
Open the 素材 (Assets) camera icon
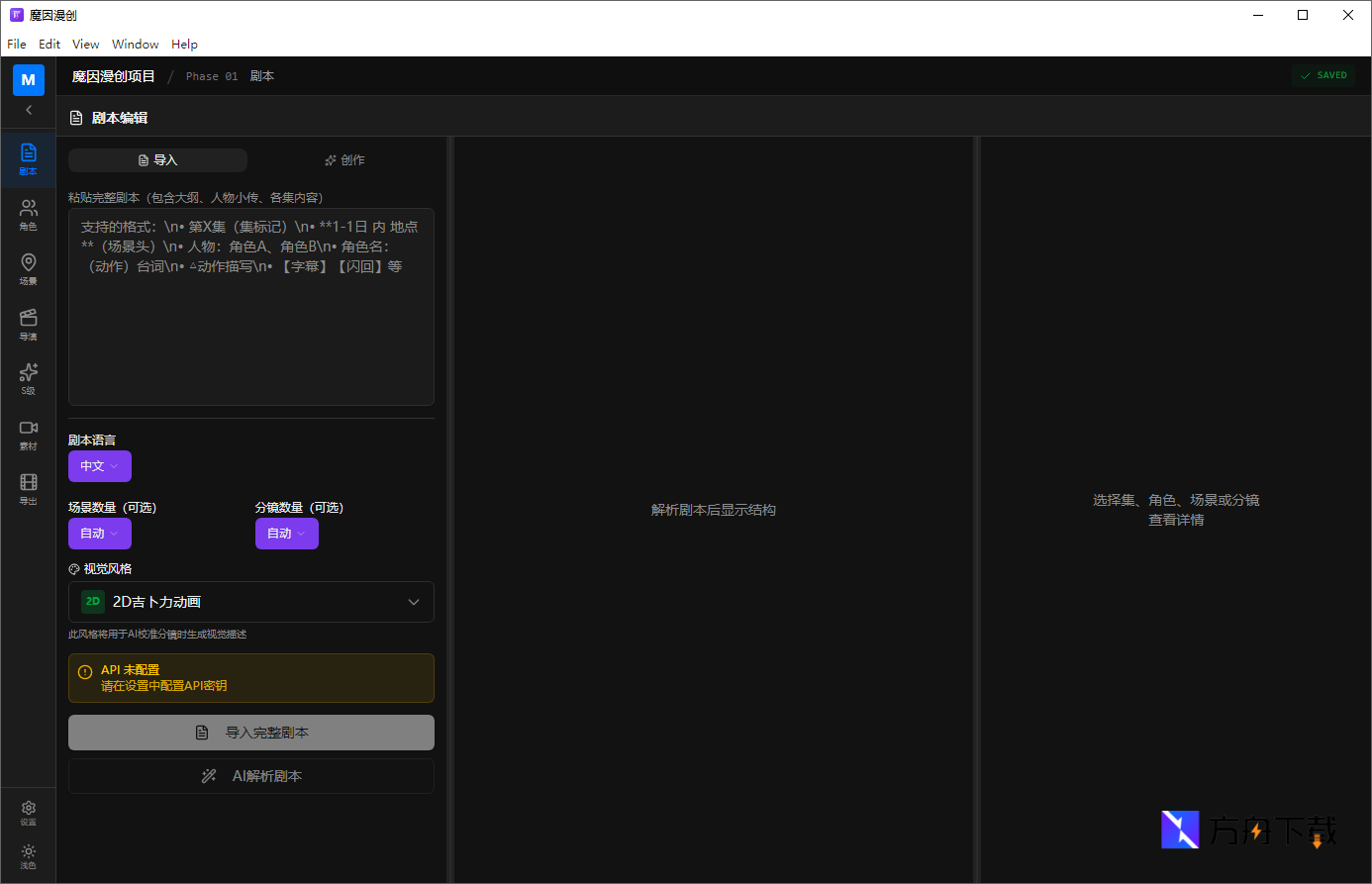coord(28,434)
